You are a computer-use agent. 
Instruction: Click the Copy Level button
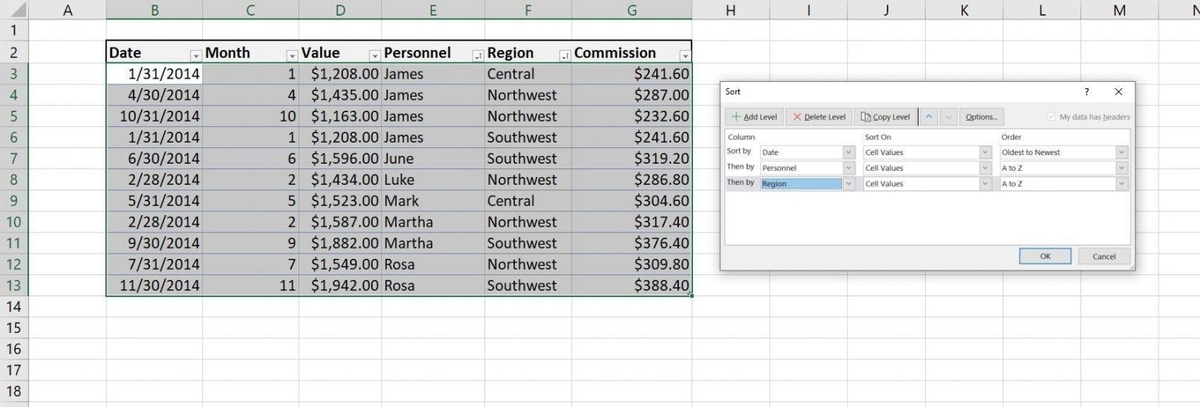pos(885,117)
